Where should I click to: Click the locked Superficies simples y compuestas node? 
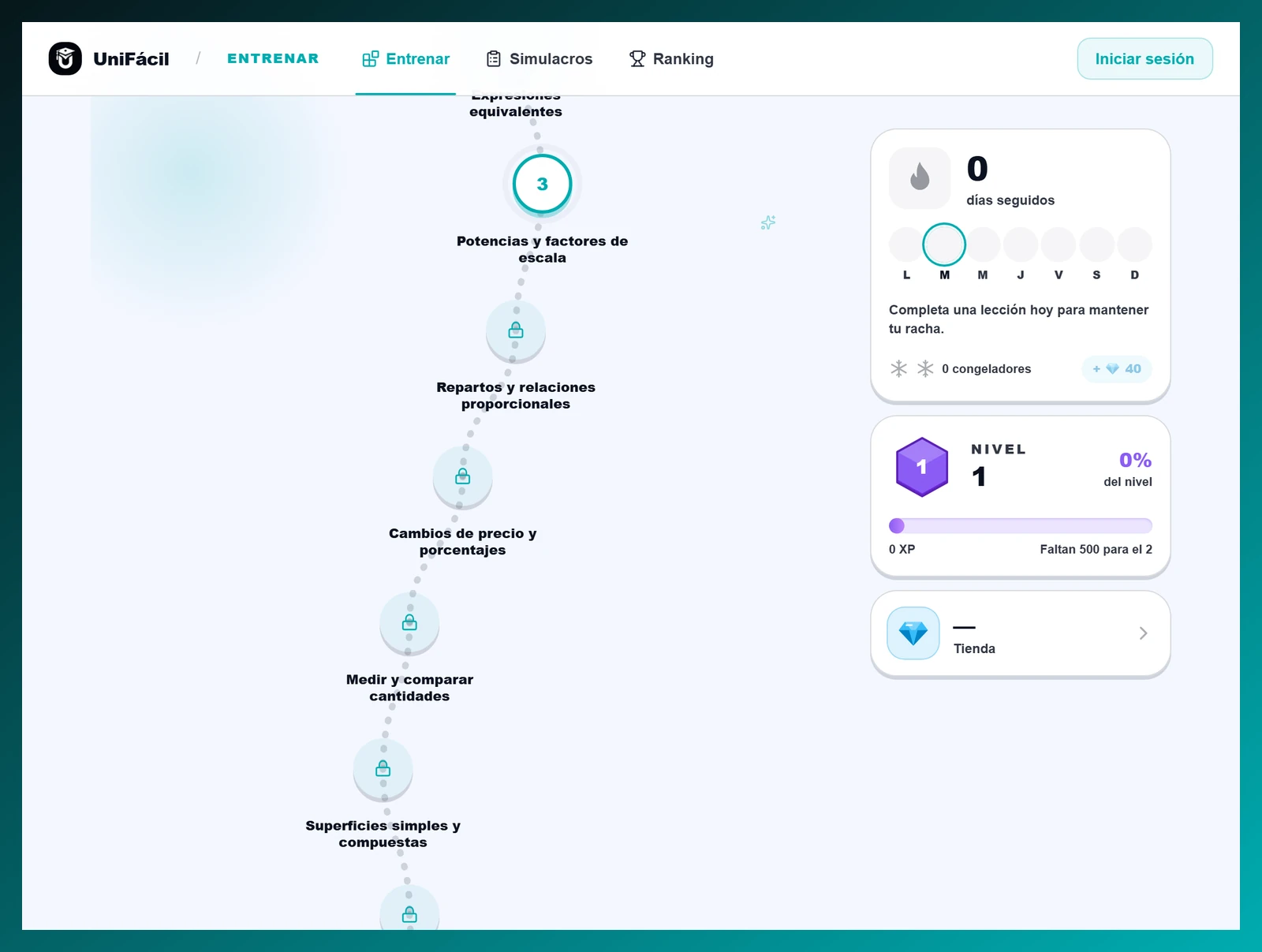click(383, 769)
